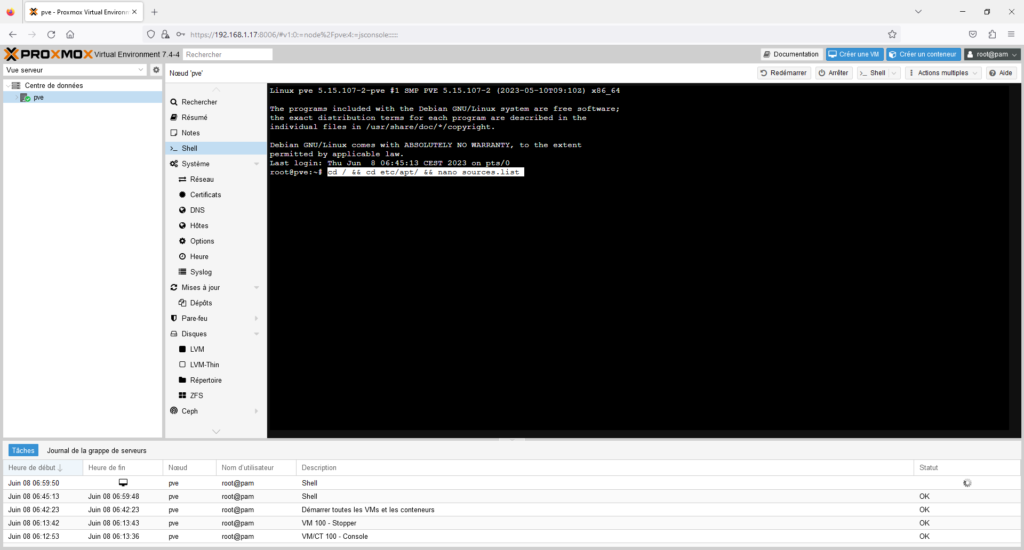1024x550 pixels.
Task: Click the gear icon beside Vue serveur
Action: (156, 70)
